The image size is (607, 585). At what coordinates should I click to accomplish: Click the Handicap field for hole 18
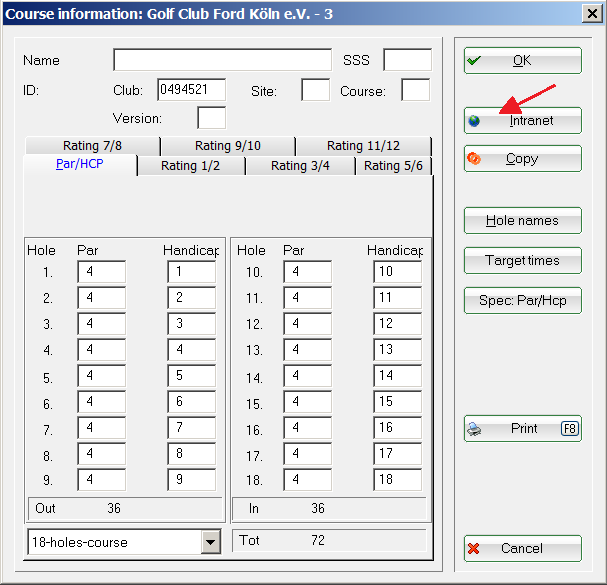(398, 480)
